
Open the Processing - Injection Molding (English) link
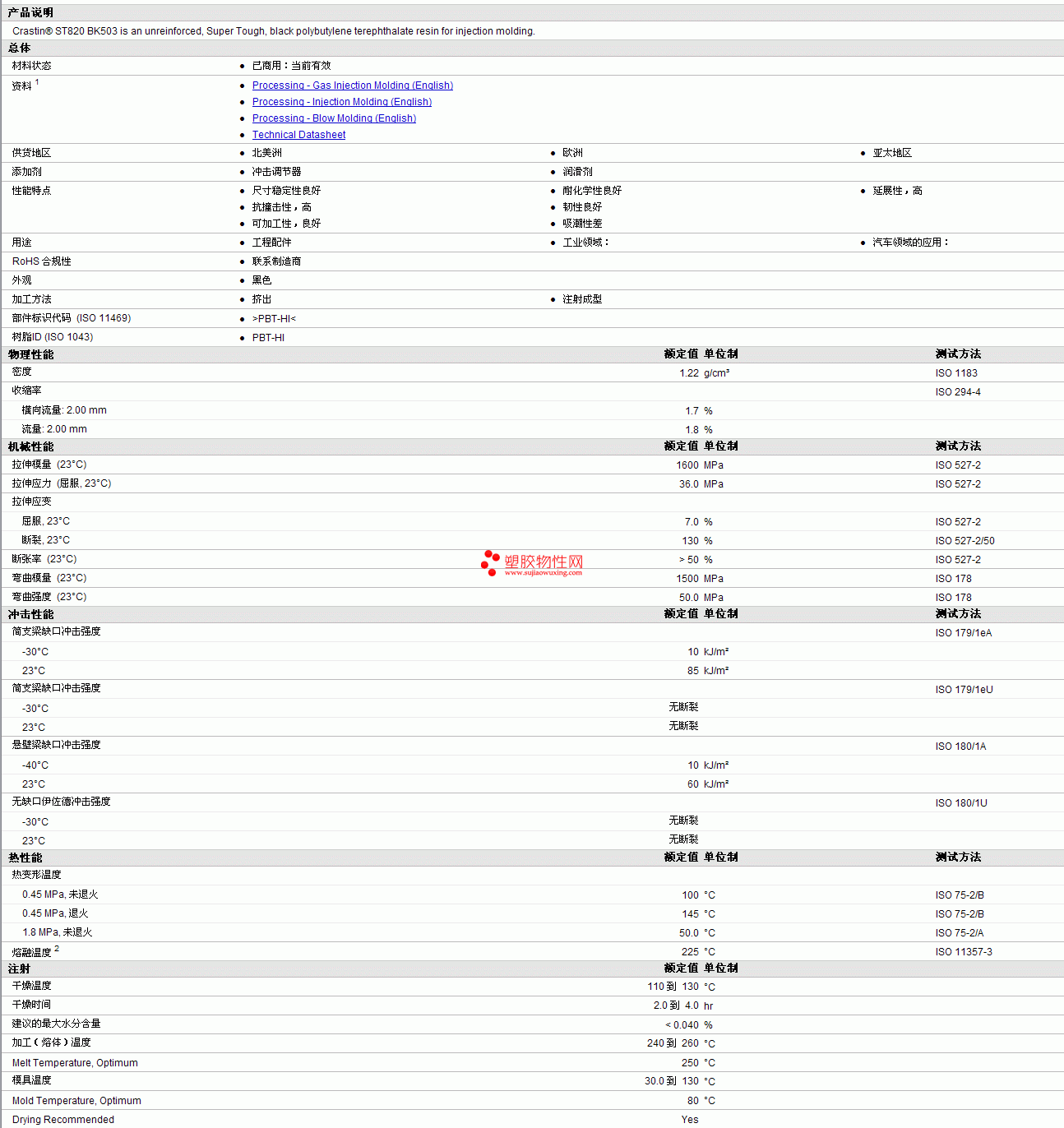(x=342, y=102)
